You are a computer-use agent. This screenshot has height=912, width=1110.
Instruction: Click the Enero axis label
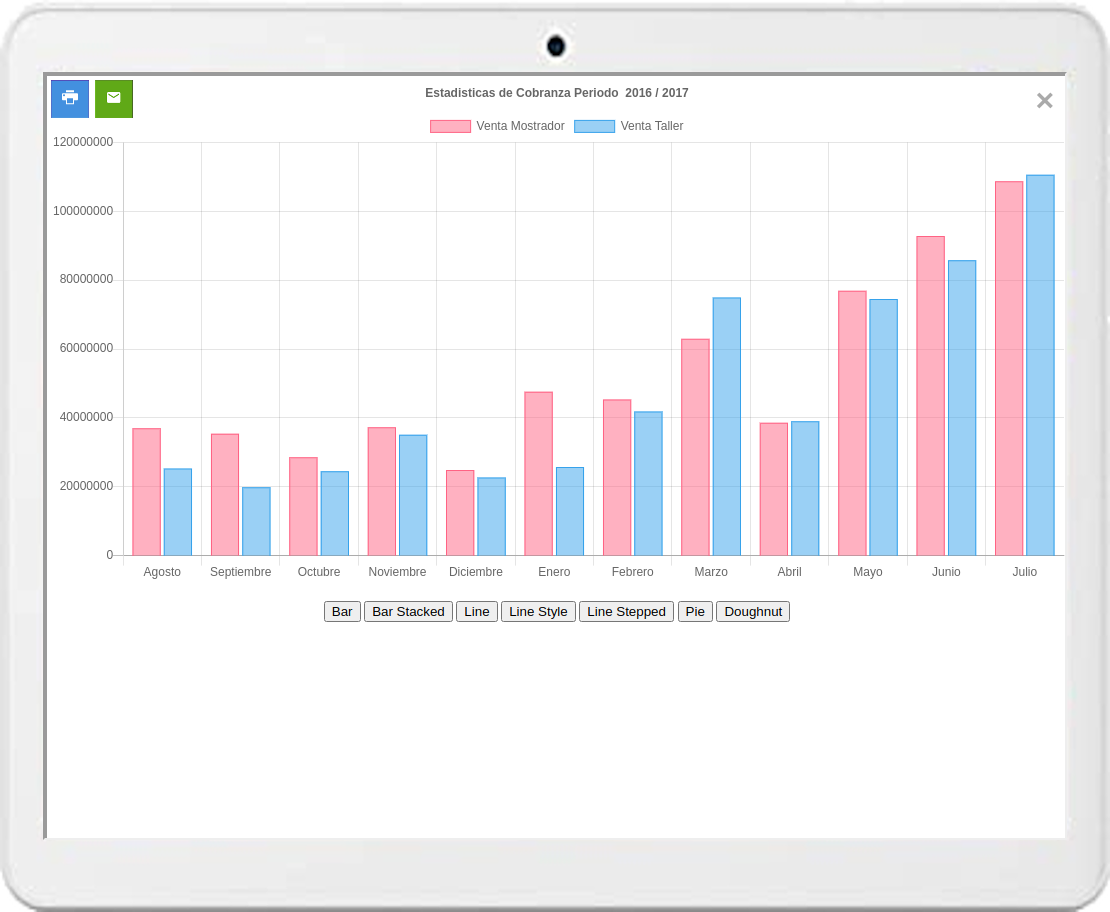coord(554,572)
